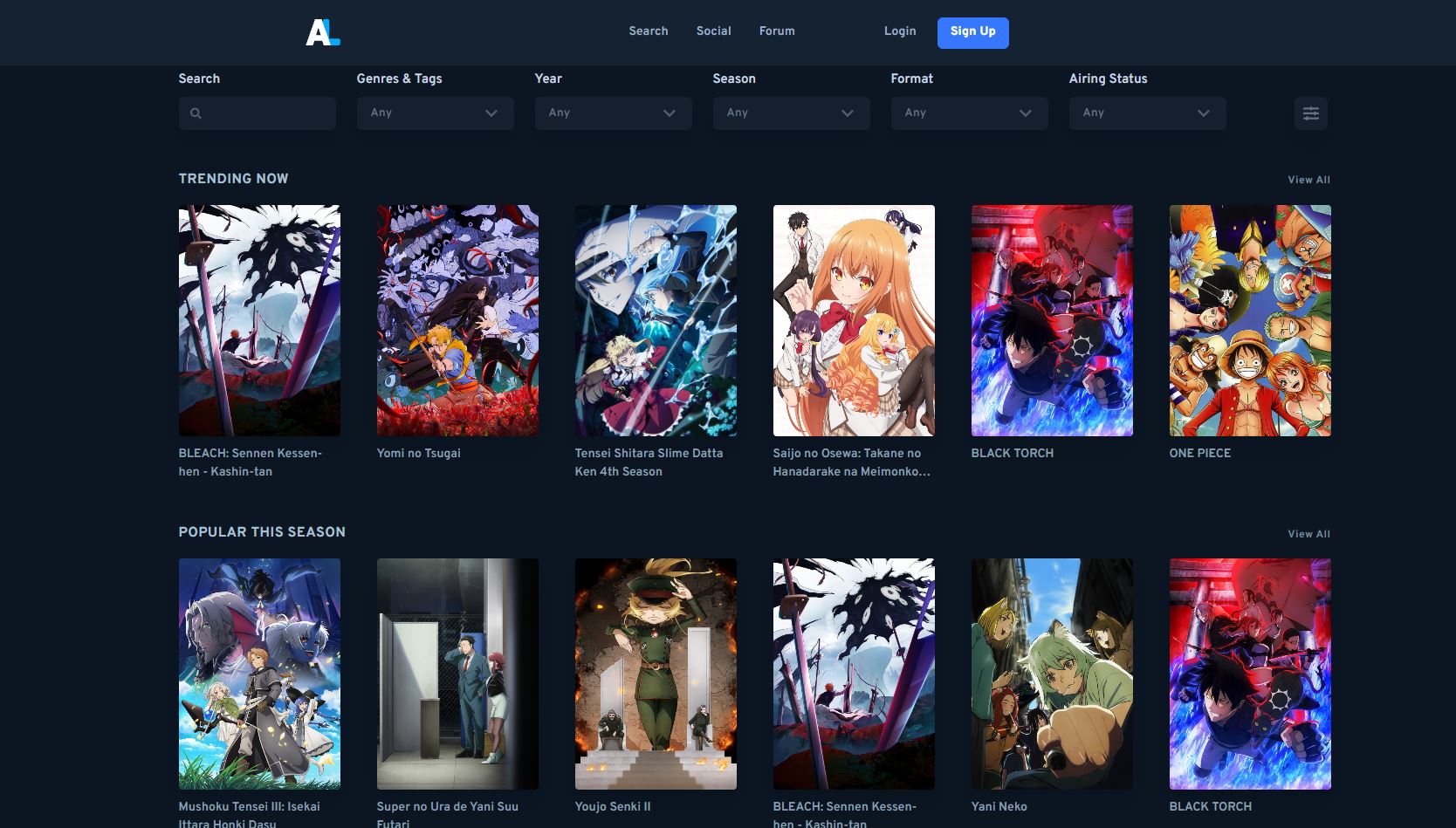This screenshot has width=1456, height=828.
Task: Focus the Search text field
Action: [x=258, y=113]
